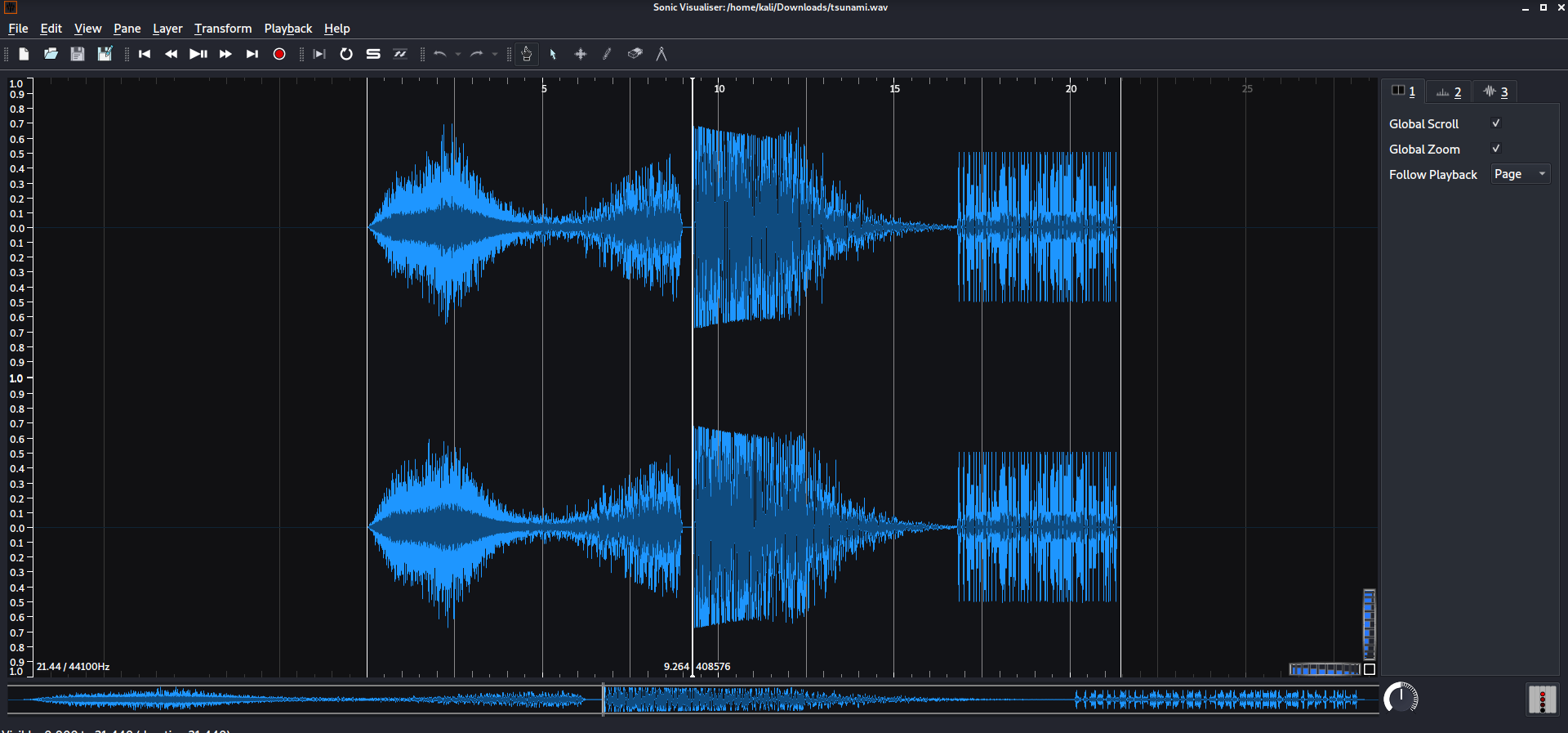This screenshot has height=733, width=1568.
Task: Click the playback level meter button
Action: (x=1542, y=700)
